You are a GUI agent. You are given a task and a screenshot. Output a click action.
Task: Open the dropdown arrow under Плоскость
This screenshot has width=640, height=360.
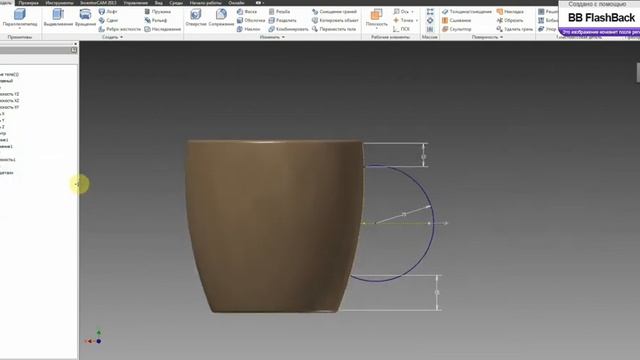pyautogui.click(x=376, y=29)
